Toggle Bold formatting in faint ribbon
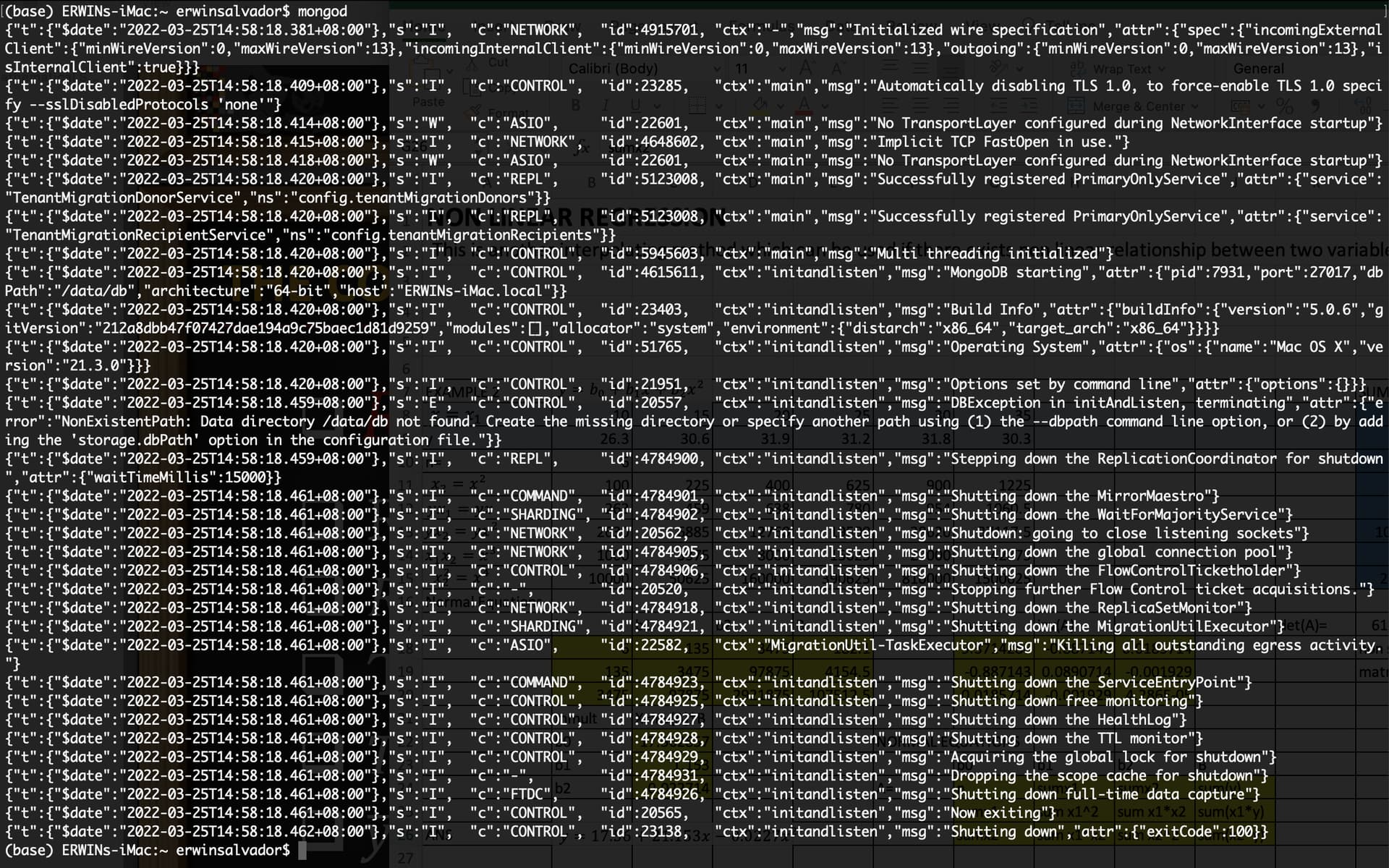The width and height of the screenshot is (1389, 868). (x=576, y=106)
